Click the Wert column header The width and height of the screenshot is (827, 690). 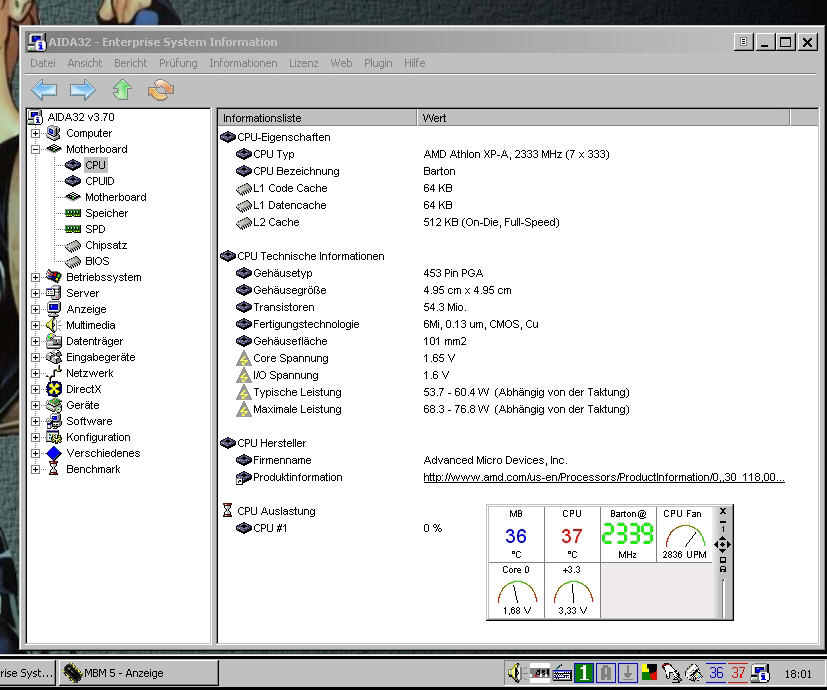603,118
